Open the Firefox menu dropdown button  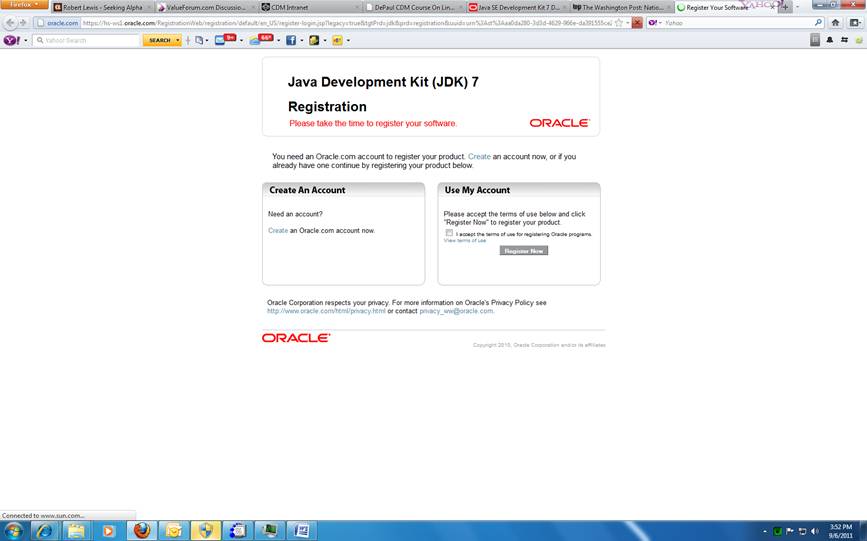click(24, 4)
